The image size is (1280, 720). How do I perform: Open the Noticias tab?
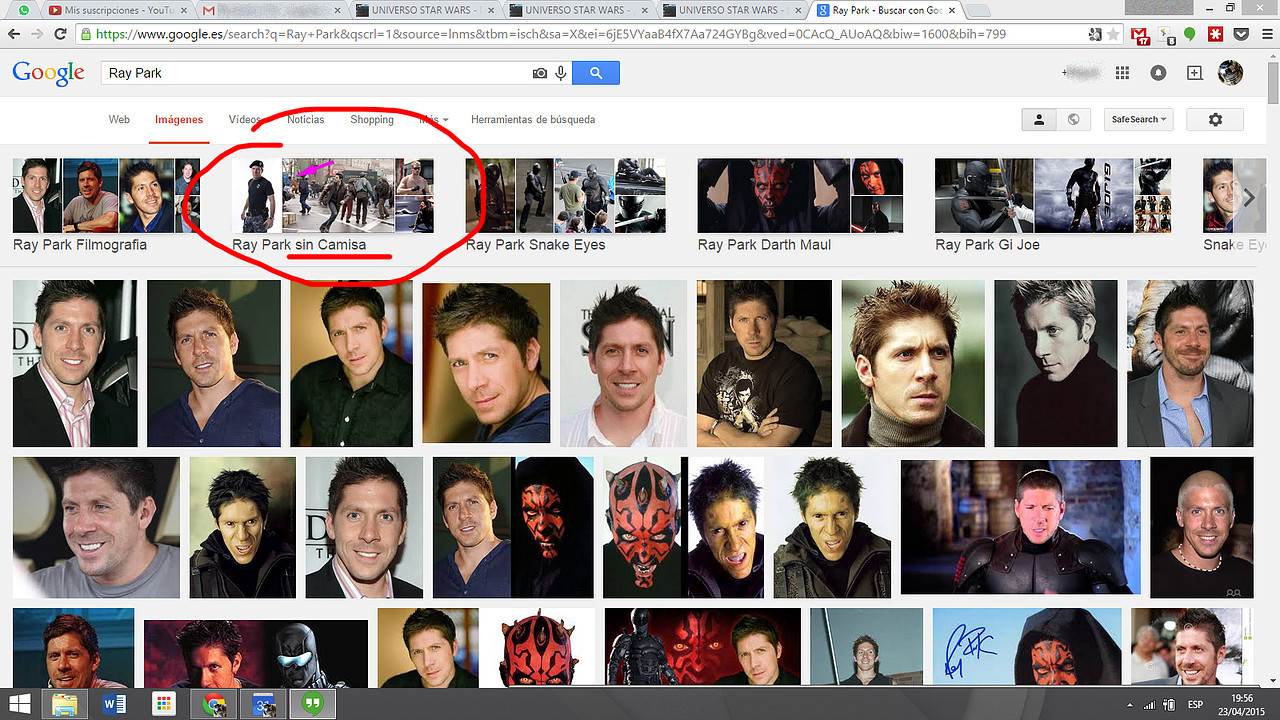[306, 119]
